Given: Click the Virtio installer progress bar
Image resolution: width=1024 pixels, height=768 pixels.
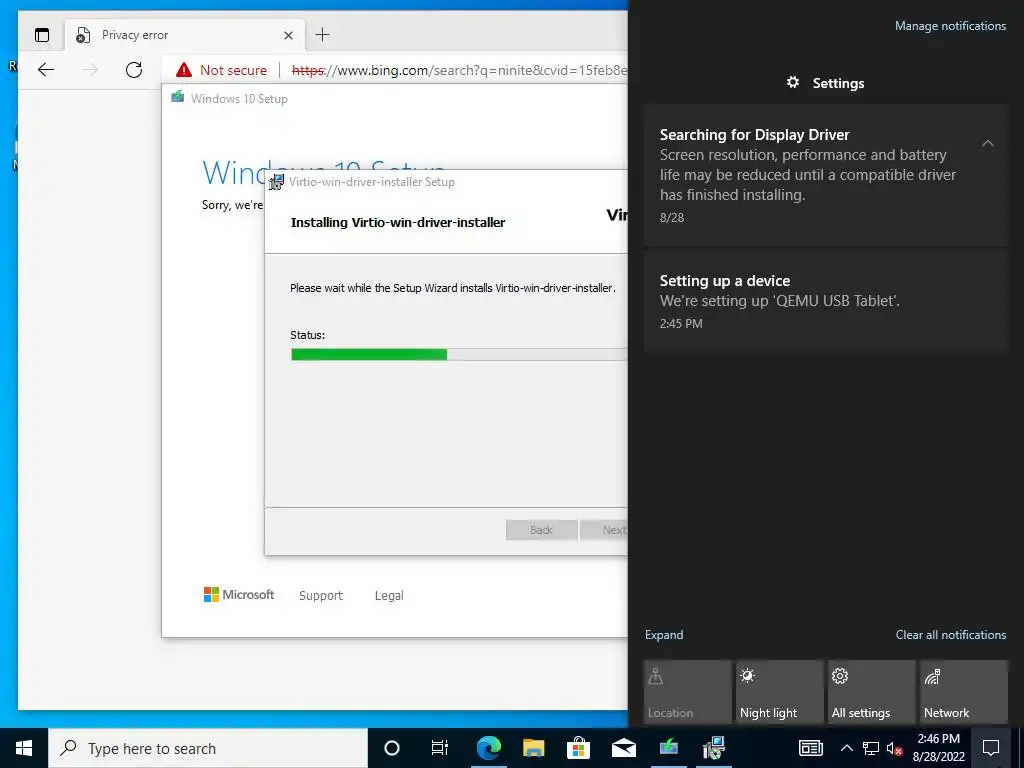Looking at the screenshot, I should [459, 355].
